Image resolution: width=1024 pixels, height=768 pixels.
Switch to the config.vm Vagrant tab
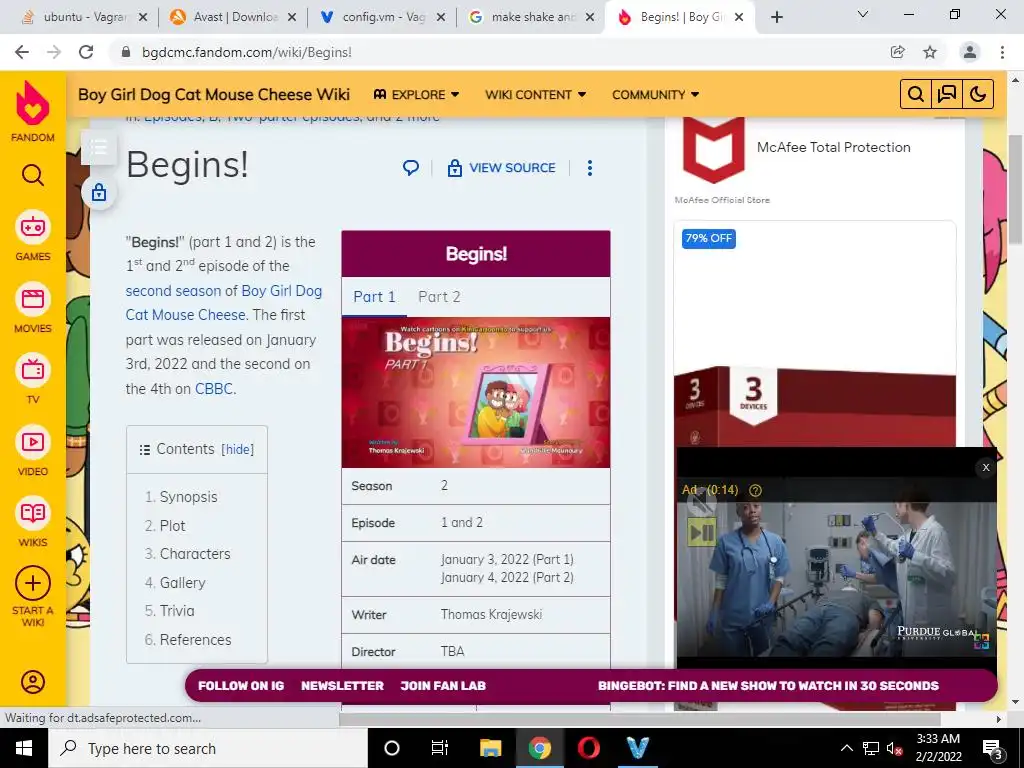383,17
